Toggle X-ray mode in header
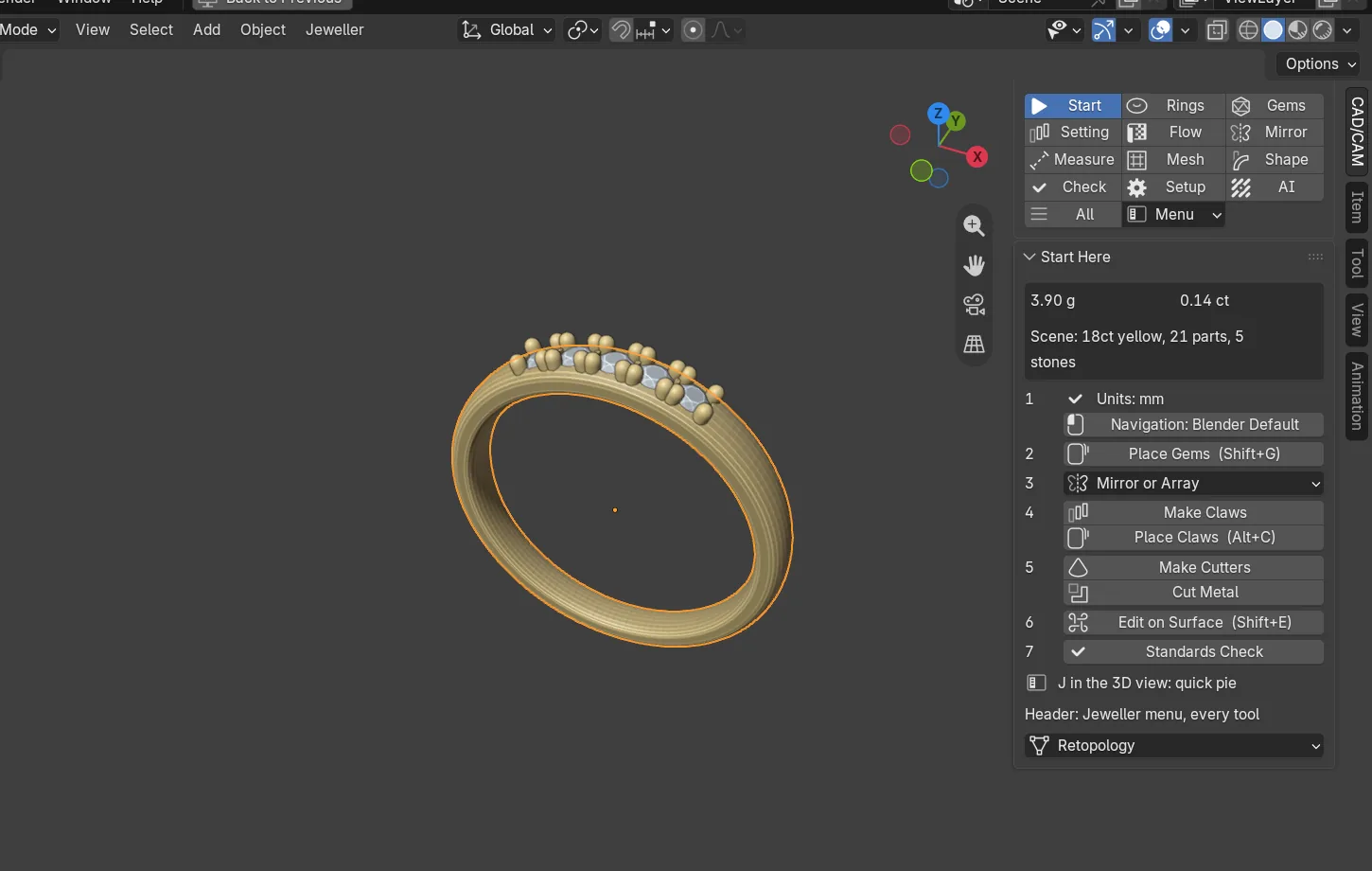Screen dimensions: 1372x871 pos(1217,30)
